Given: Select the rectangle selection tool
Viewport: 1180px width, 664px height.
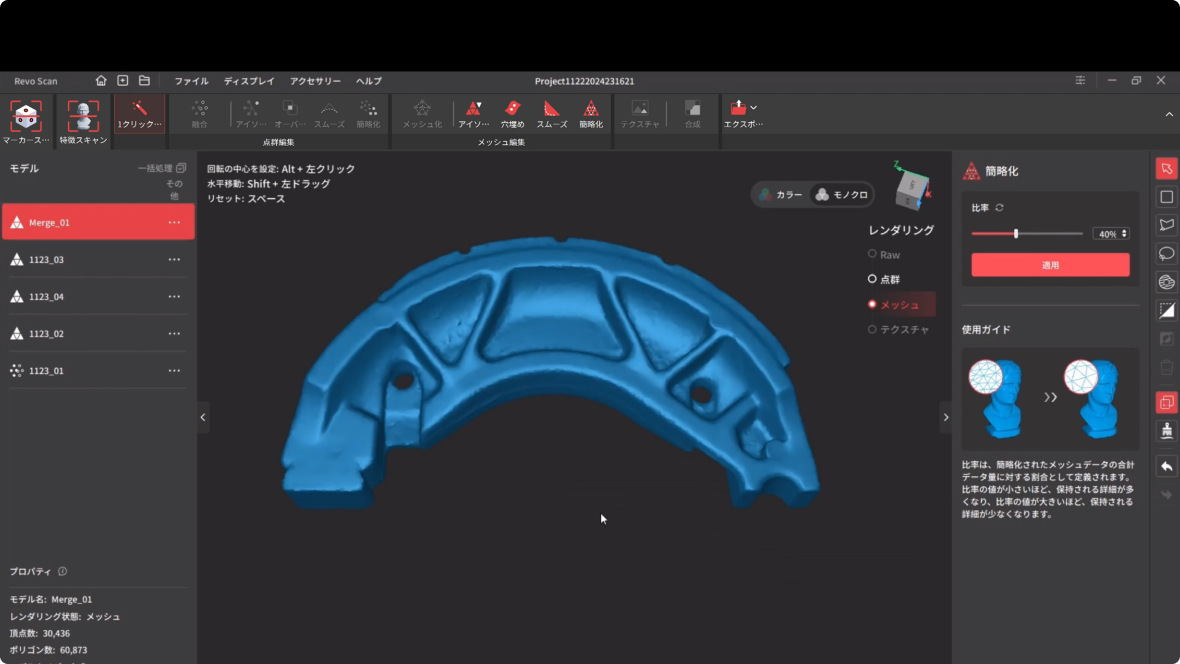Looking at the screenshot, I should click(1166, 197).
